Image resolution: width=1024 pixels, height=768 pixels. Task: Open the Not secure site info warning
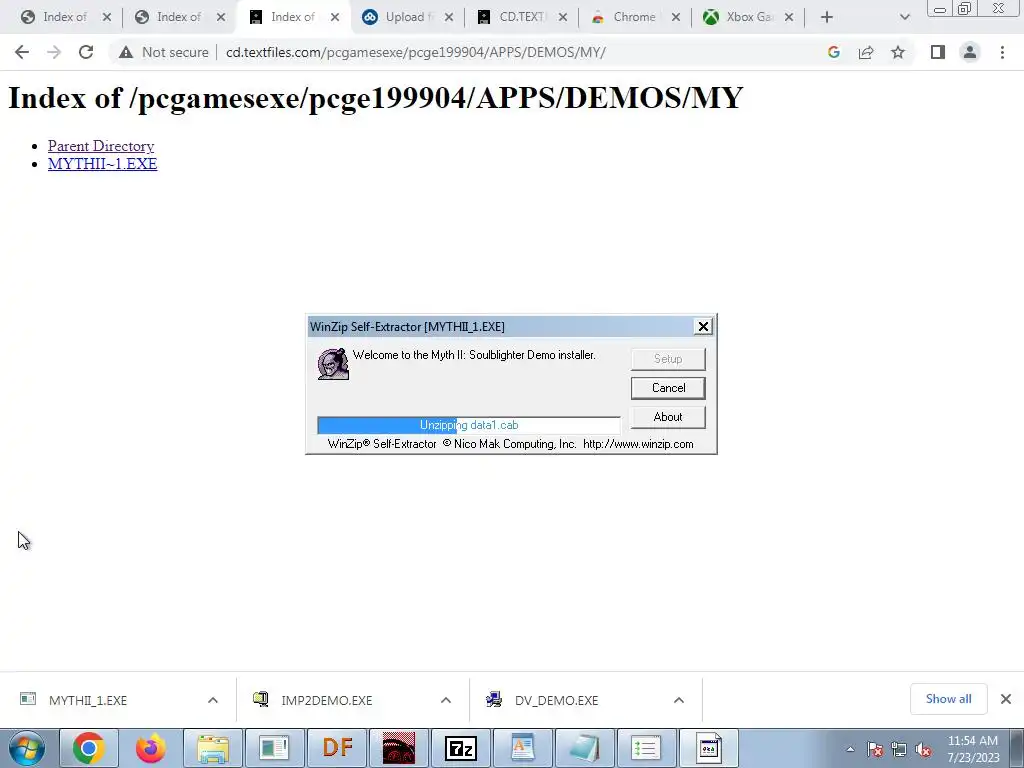(x=163, y=52)
